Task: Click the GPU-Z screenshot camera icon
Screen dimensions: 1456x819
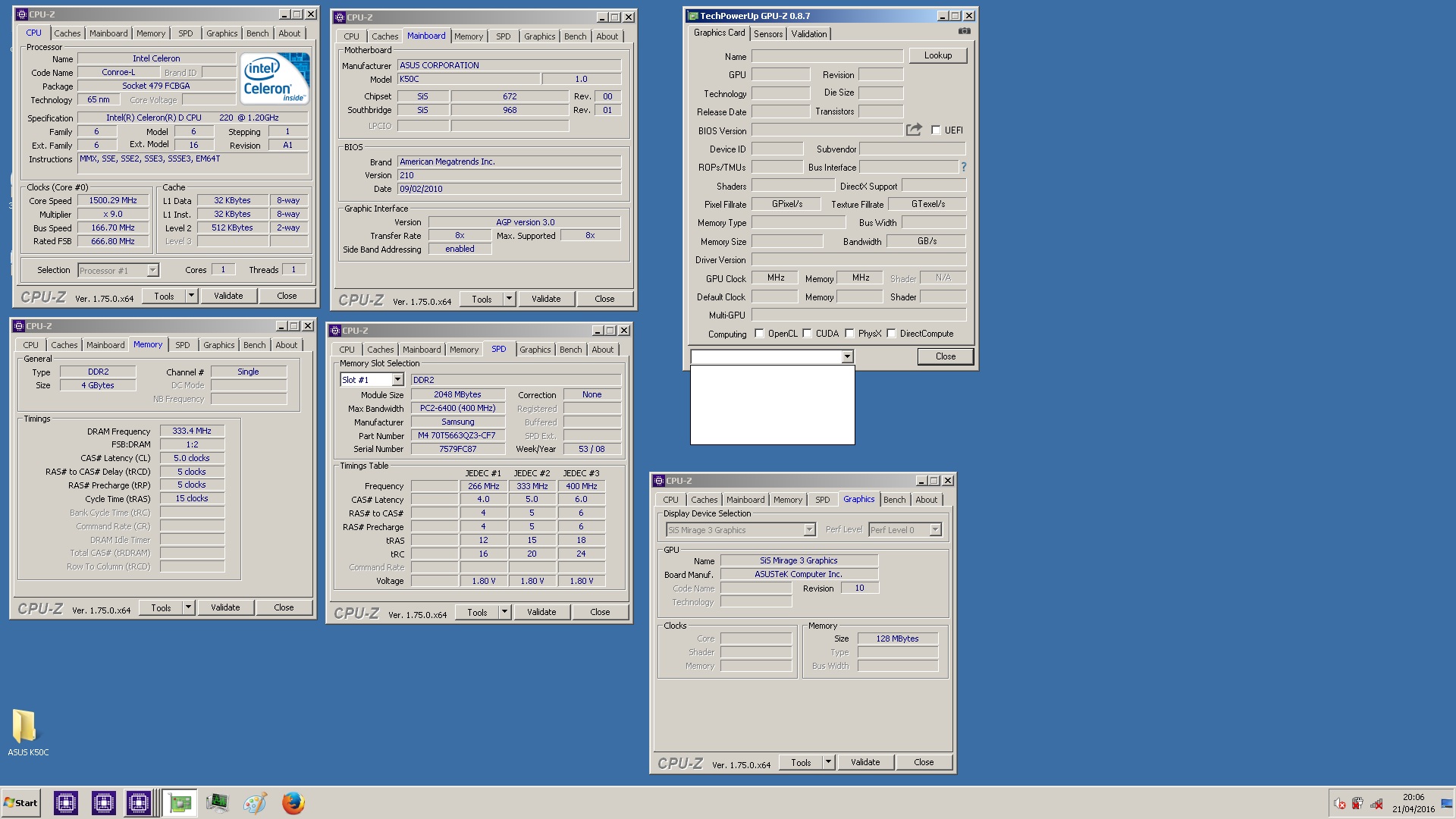Action: pos(964,31)
